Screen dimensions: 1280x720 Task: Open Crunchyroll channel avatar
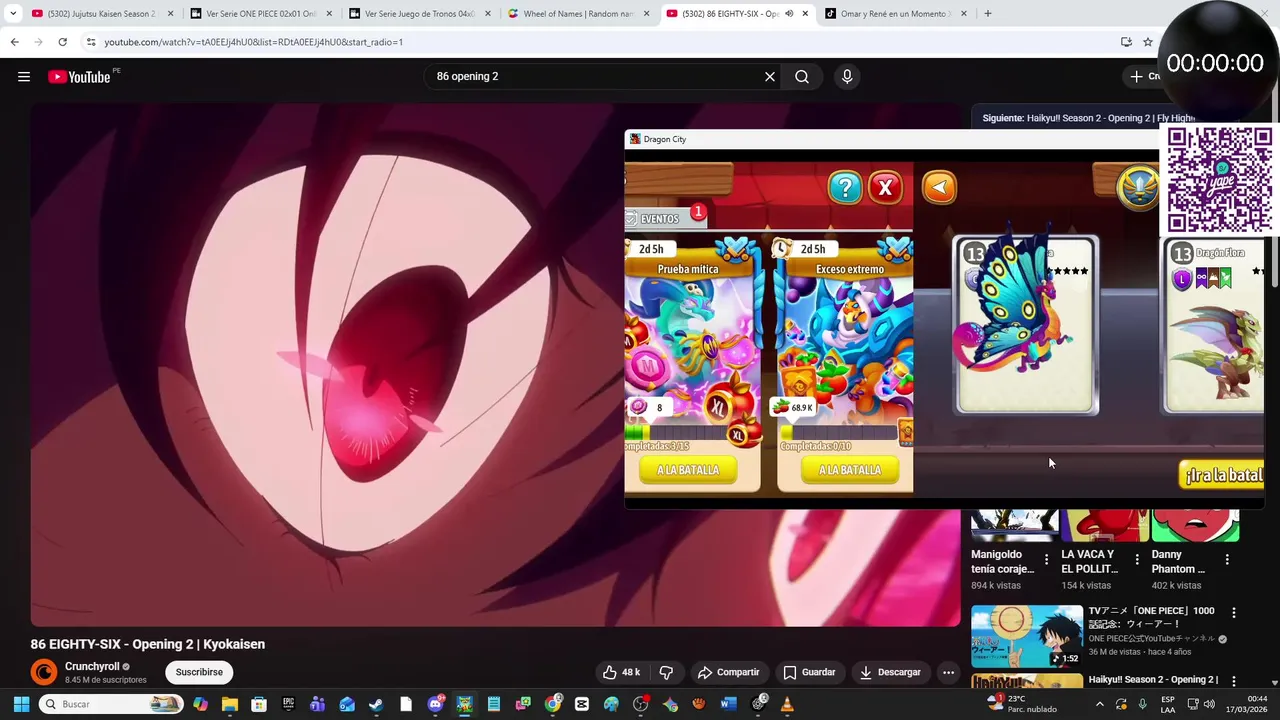[44, 672]
